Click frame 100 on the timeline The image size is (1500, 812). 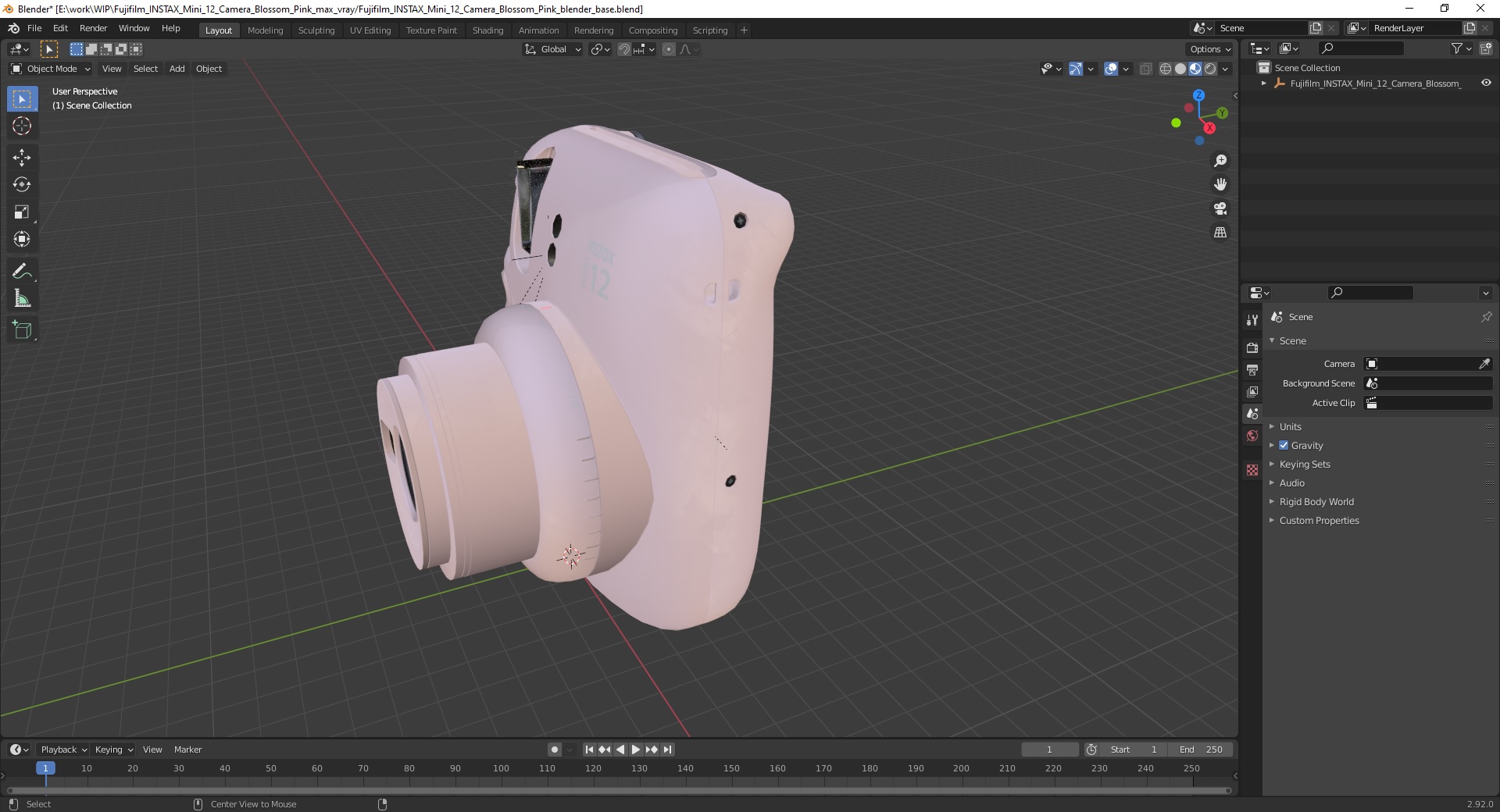click(x=501, y=768)
